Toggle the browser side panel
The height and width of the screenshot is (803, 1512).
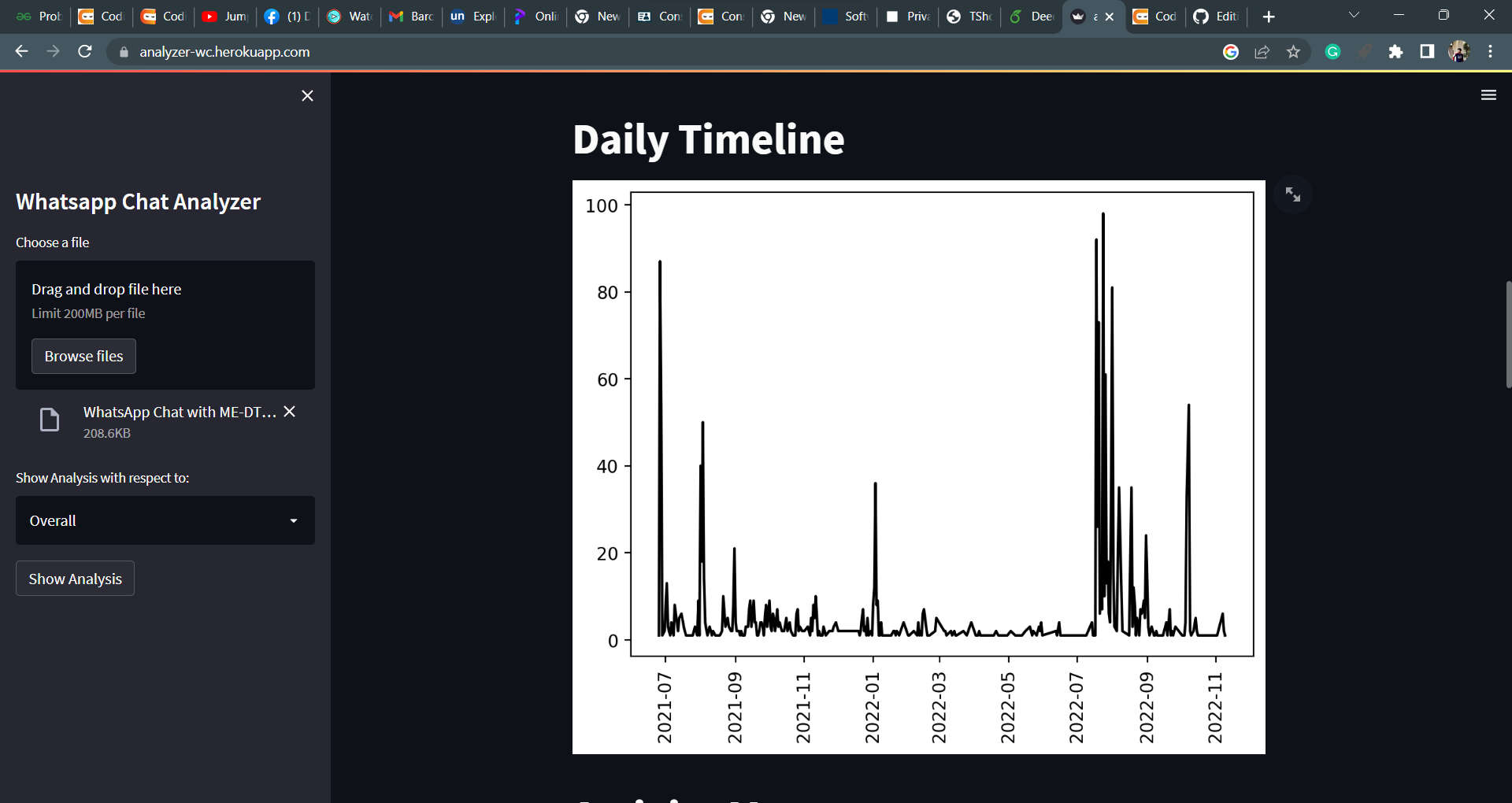(1427, 52)
